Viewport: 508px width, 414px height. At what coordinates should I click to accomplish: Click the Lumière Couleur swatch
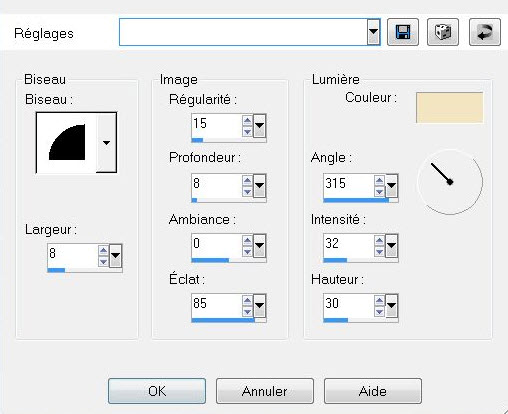(x=450, y=108)
